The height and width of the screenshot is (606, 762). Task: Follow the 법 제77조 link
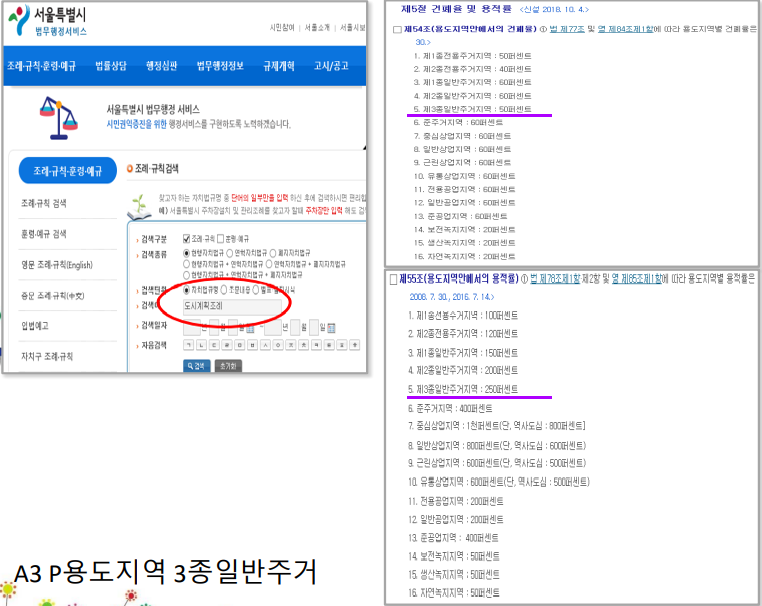tap(567, 29)
